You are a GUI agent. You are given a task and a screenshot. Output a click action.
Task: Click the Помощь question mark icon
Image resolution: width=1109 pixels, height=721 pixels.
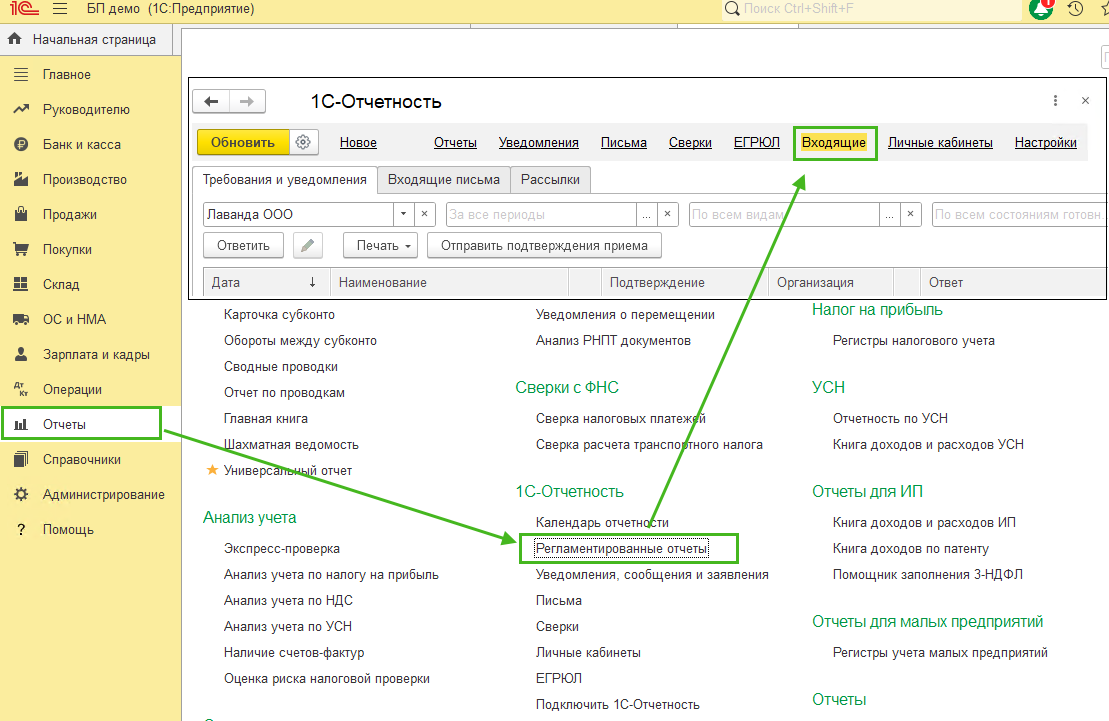[21, 529]
